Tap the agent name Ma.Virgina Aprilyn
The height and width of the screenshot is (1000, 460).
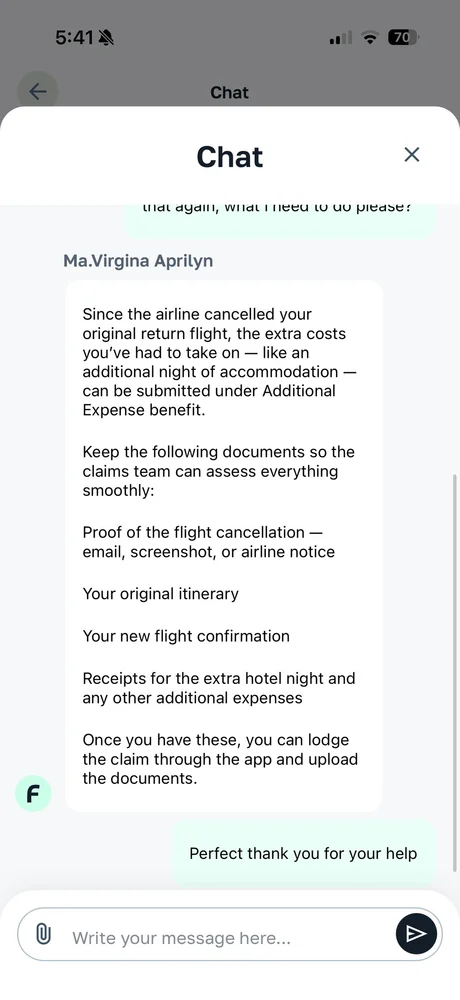[x=138, y=261]
